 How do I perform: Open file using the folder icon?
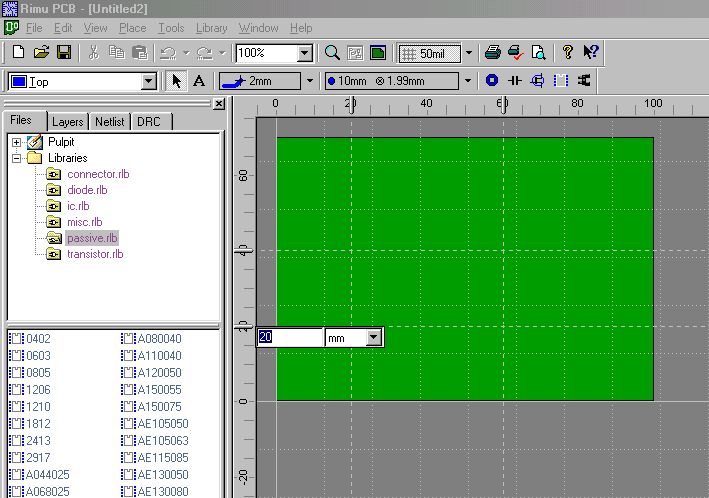41,52
